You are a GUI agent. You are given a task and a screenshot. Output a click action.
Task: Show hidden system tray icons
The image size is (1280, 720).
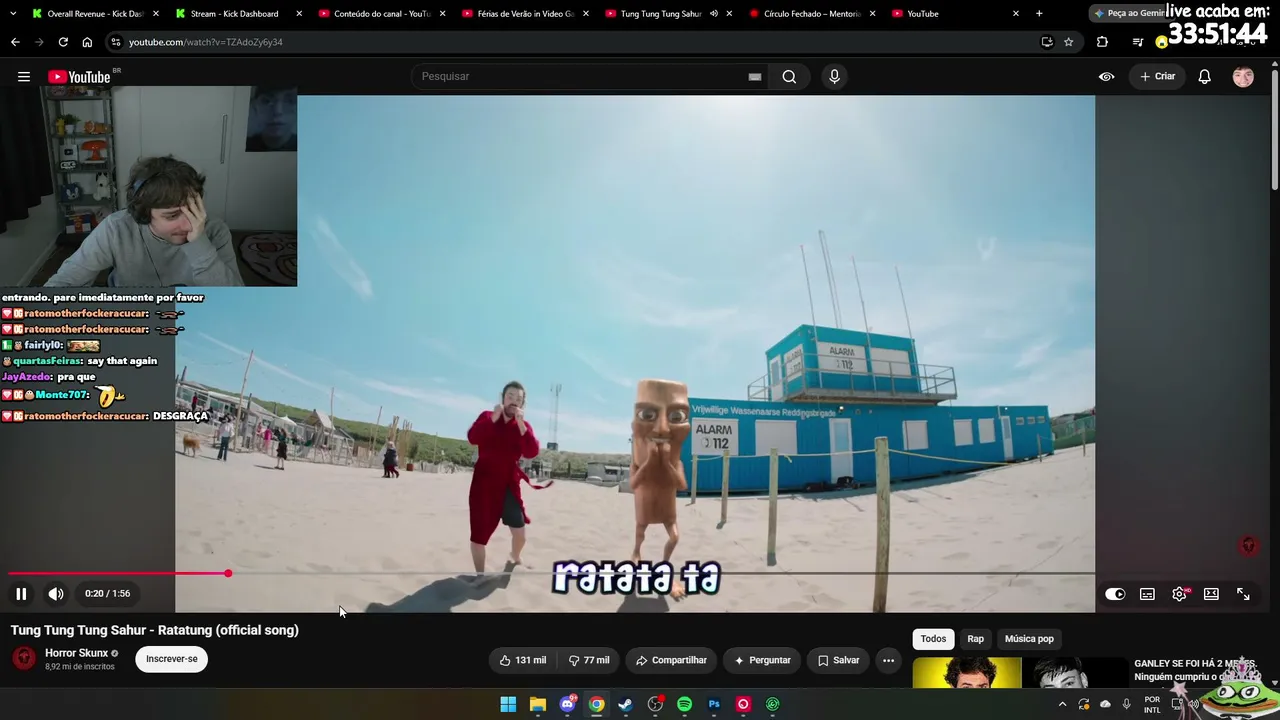[1062, 704]
